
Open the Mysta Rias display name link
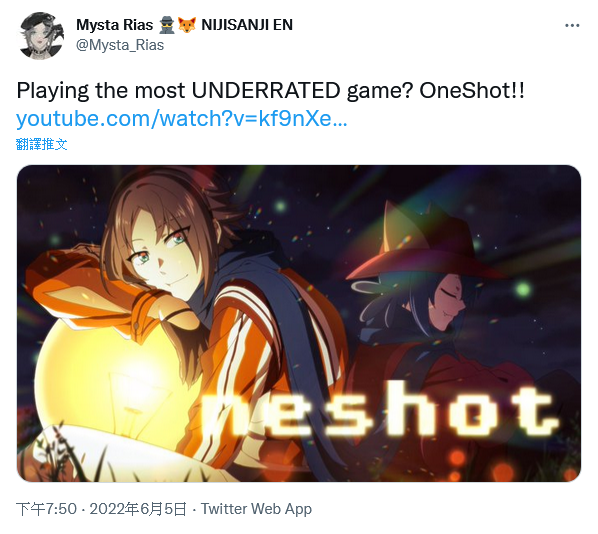114,25
